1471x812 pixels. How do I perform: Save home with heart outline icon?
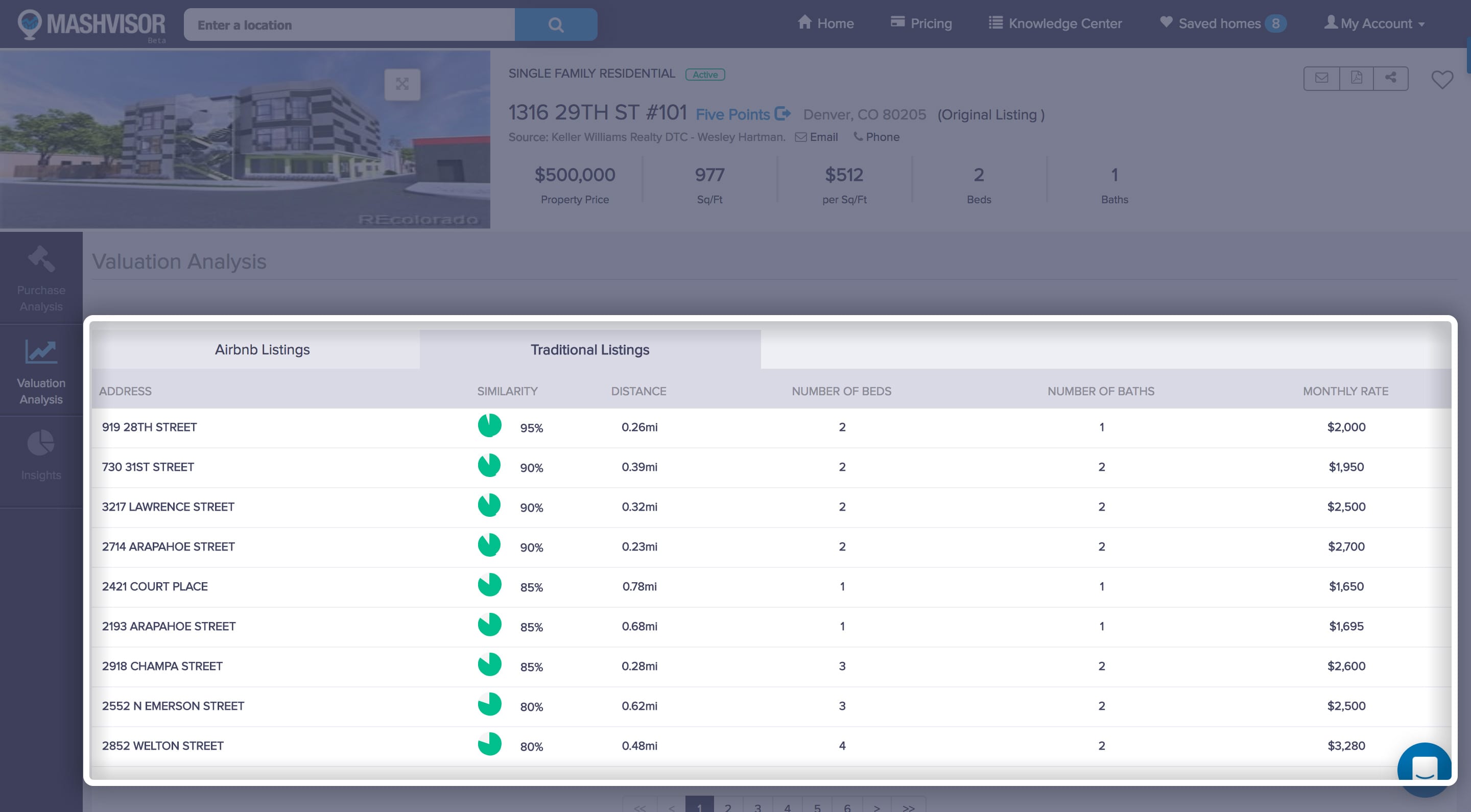1441,79
